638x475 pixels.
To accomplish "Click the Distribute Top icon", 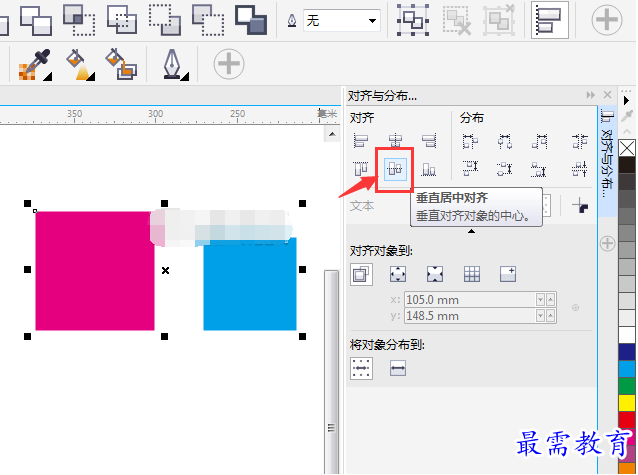I will (x=470, y=169).
